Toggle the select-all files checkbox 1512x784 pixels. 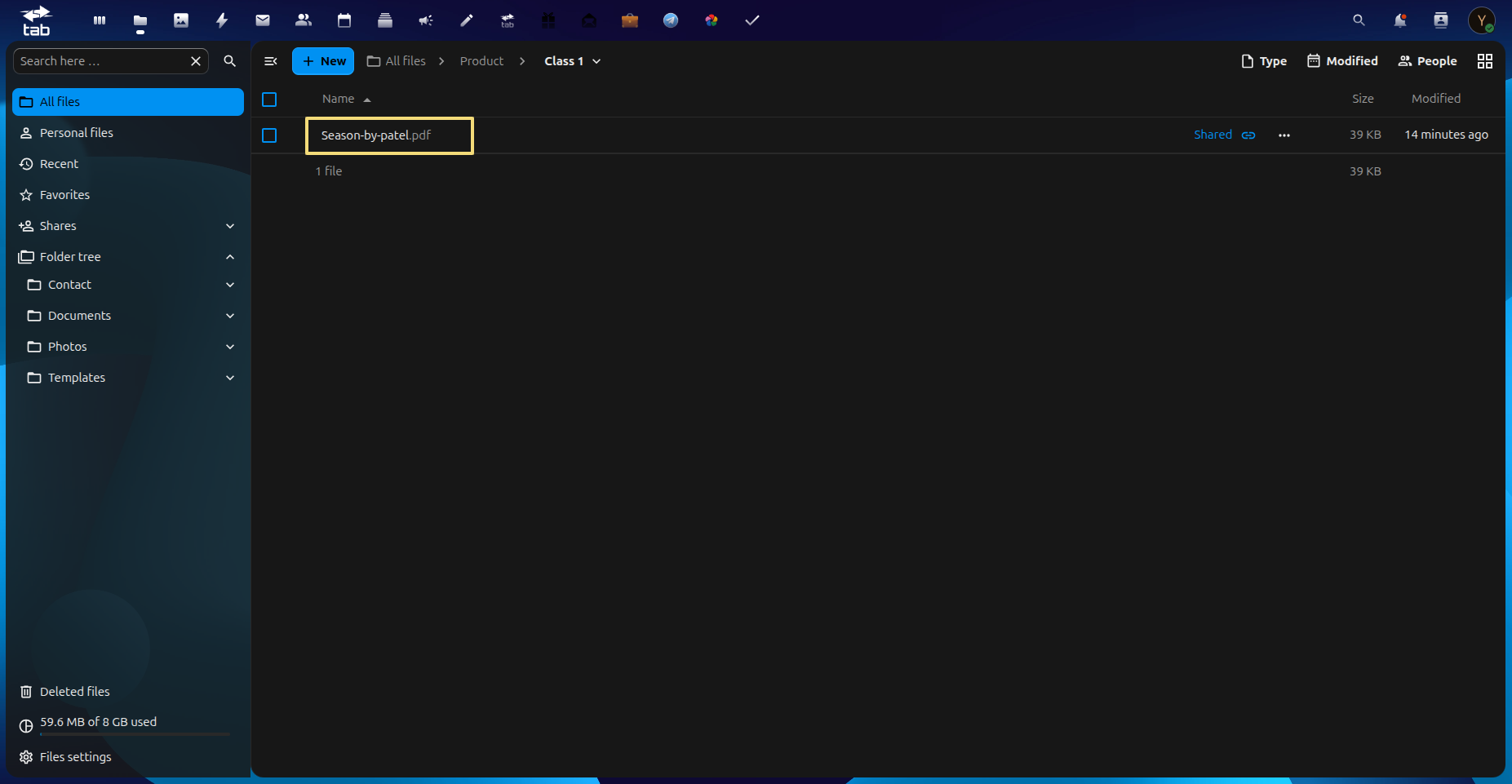coord(269,100)
